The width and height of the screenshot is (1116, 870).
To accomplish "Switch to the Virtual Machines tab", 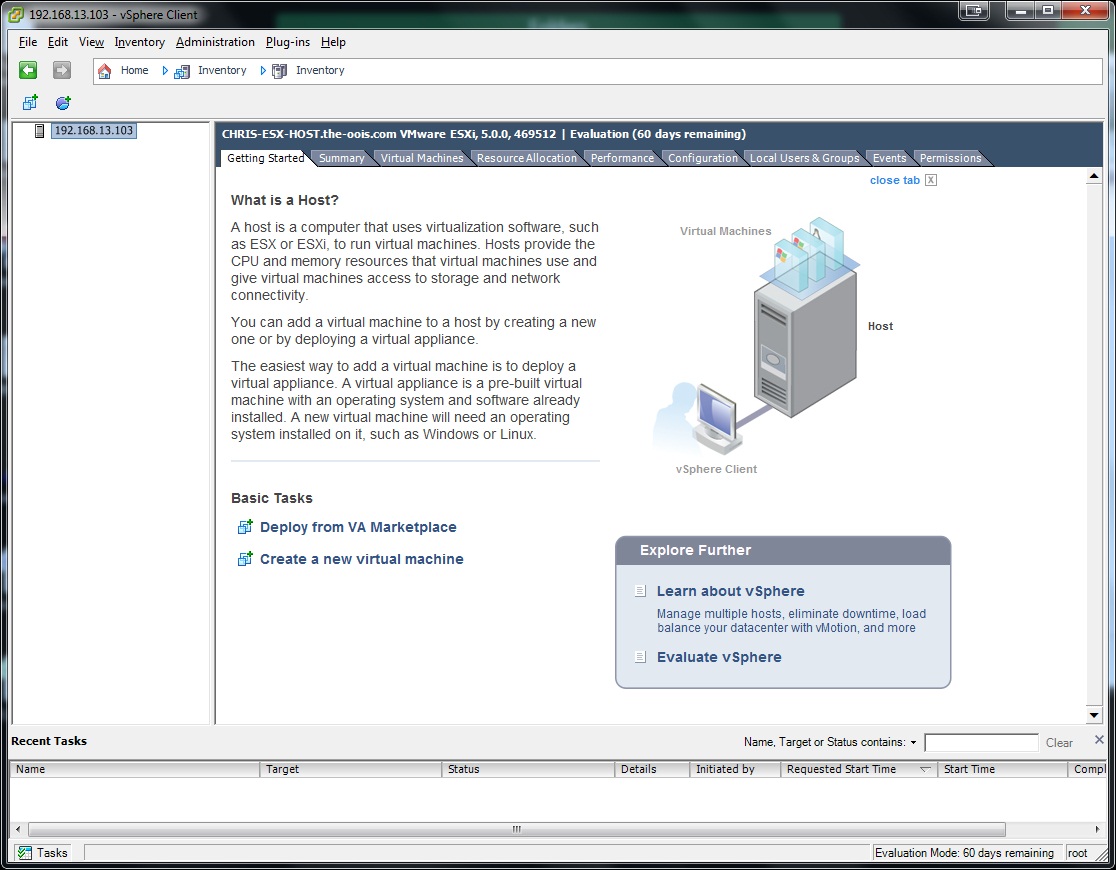I will coord(422,158).
